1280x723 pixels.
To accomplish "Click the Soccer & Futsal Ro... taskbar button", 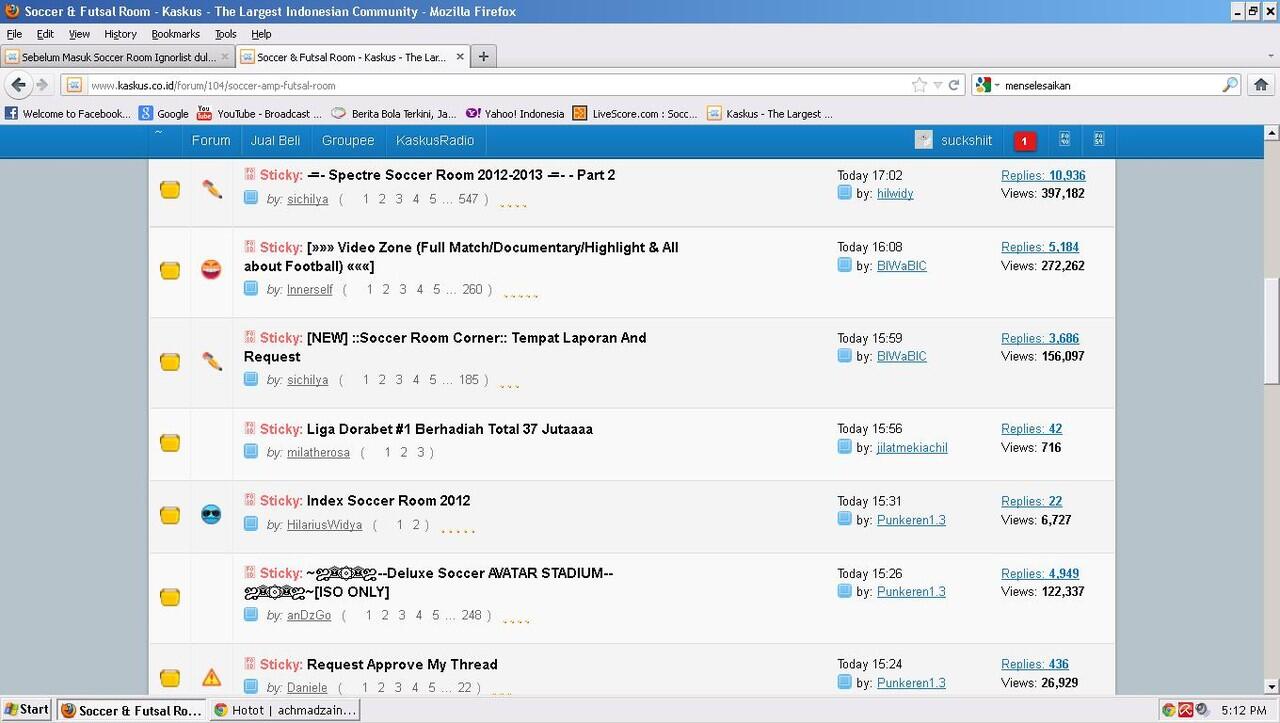I will [x=131, y=710].
